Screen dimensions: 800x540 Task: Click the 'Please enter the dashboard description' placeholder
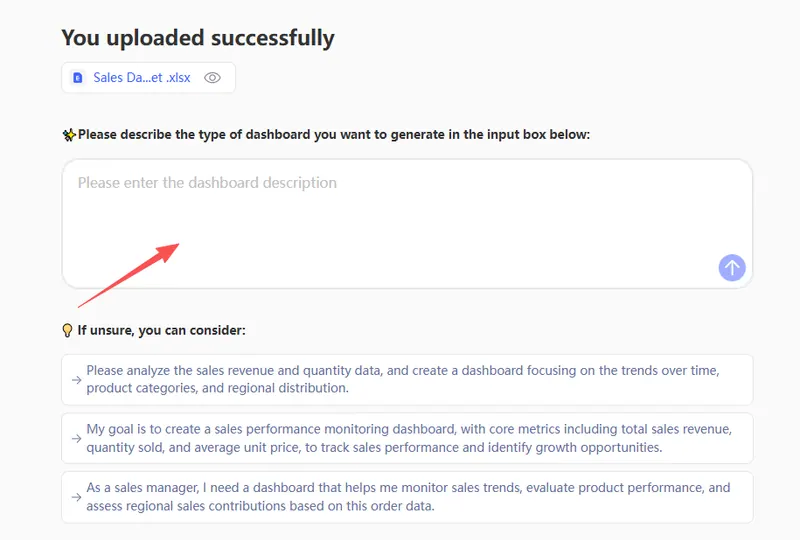207,183
